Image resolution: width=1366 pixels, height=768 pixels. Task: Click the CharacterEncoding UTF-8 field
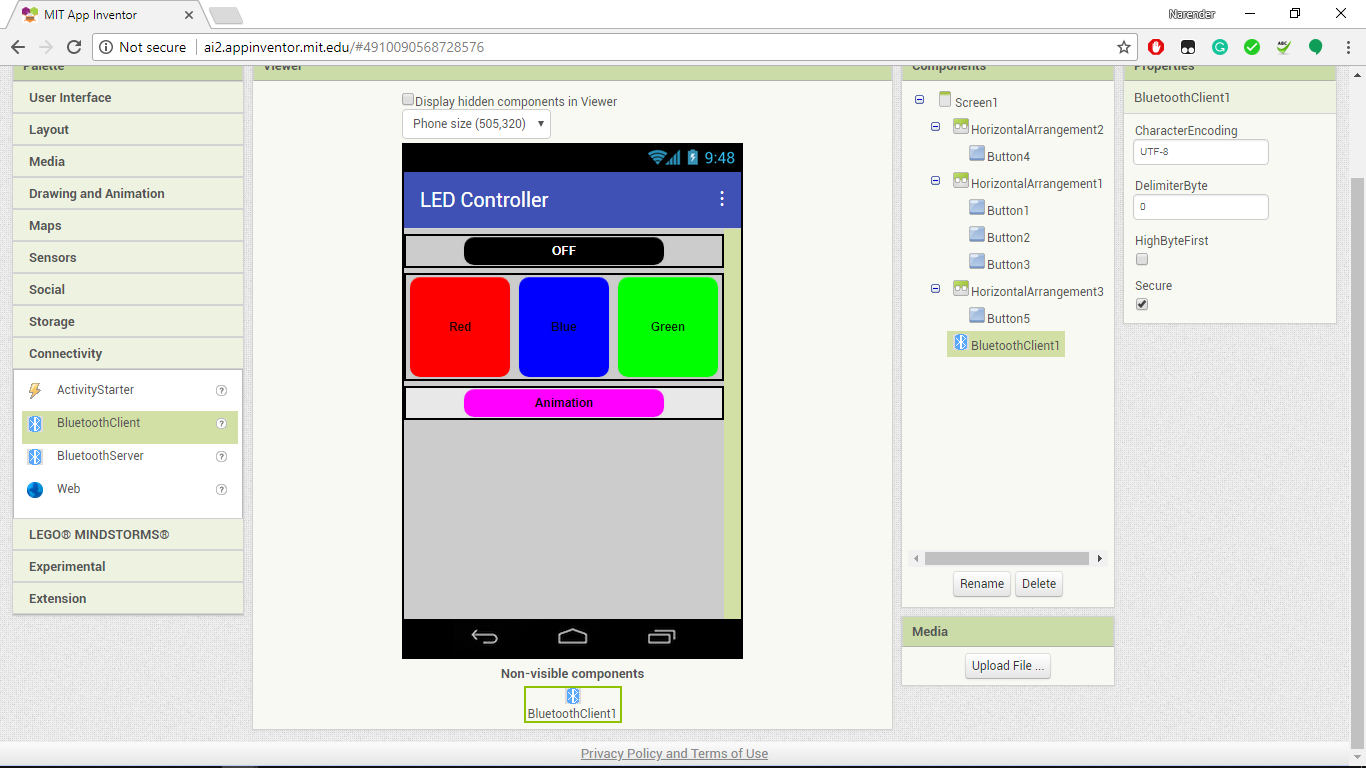point(1201,152)
